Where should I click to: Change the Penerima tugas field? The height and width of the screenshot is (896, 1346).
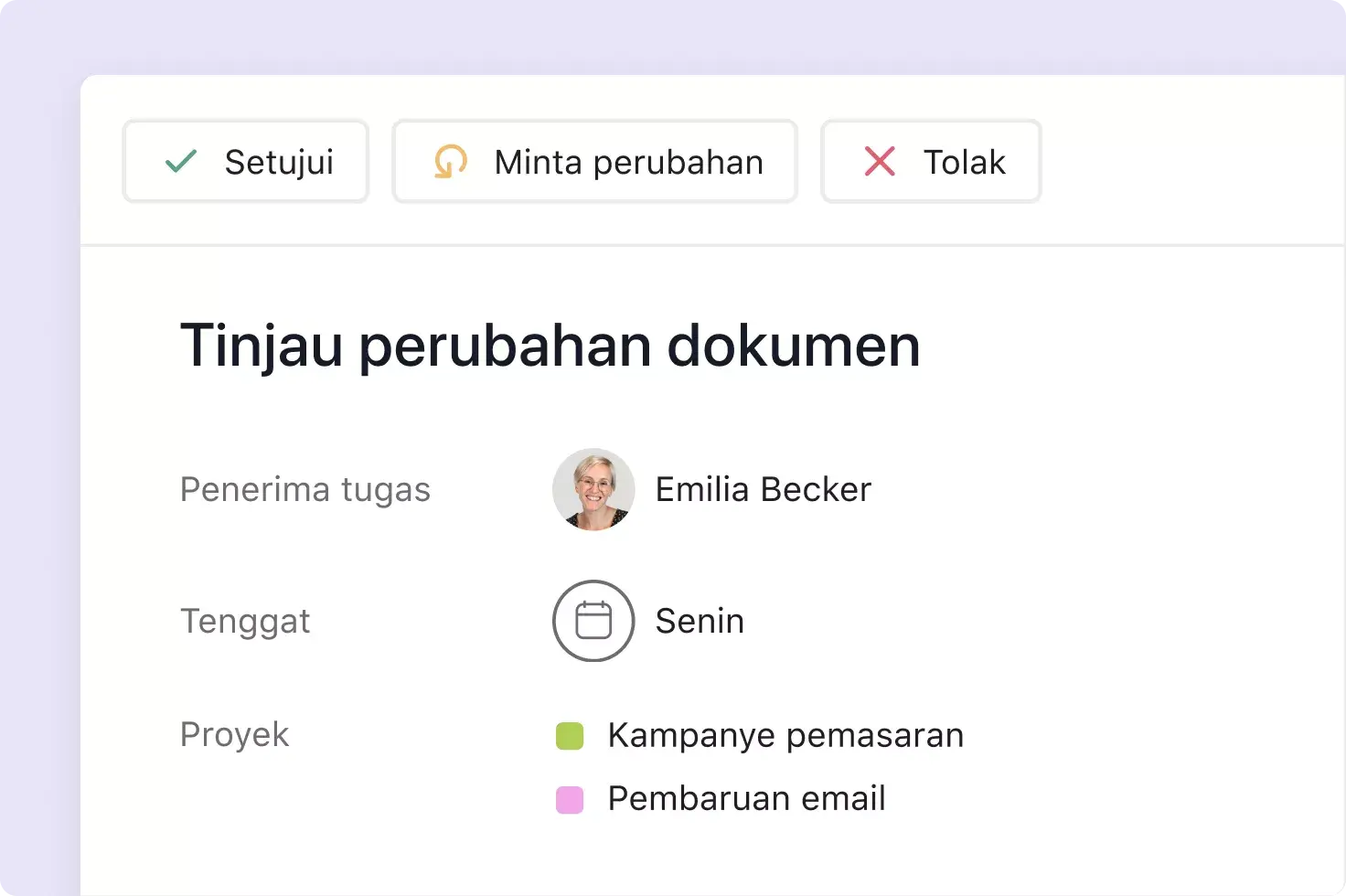coord(305,489)
